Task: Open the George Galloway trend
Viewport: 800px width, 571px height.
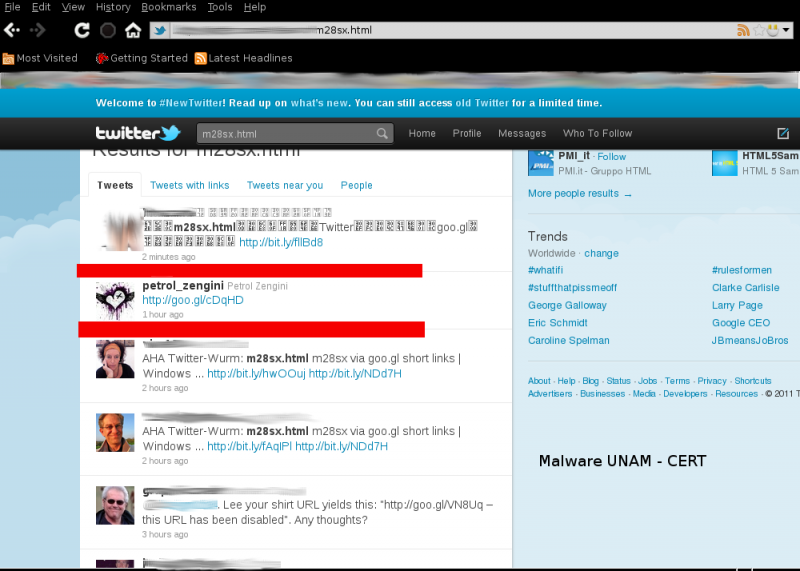Action: click(567, 306)
